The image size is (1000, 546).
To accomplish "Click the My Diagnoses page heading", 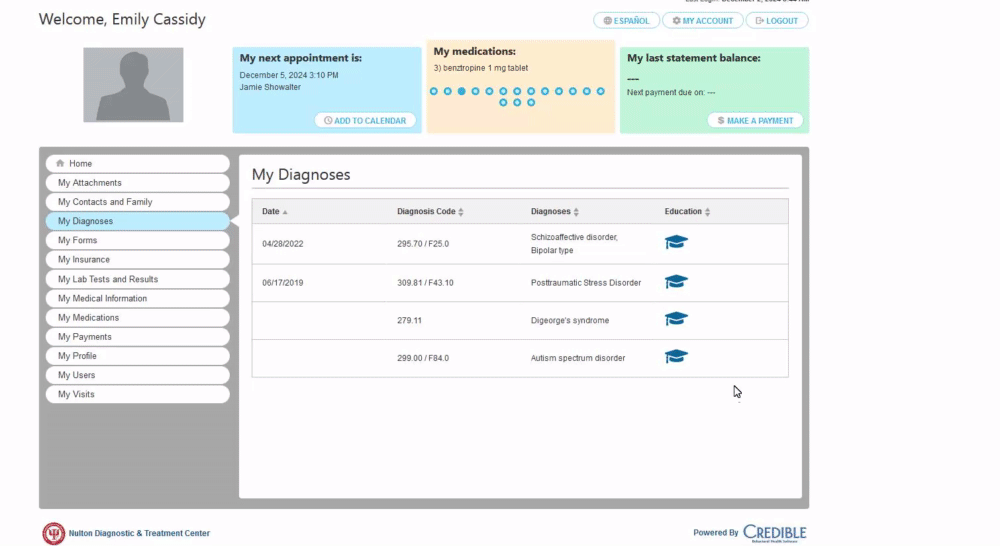I will tap(301, 174).
